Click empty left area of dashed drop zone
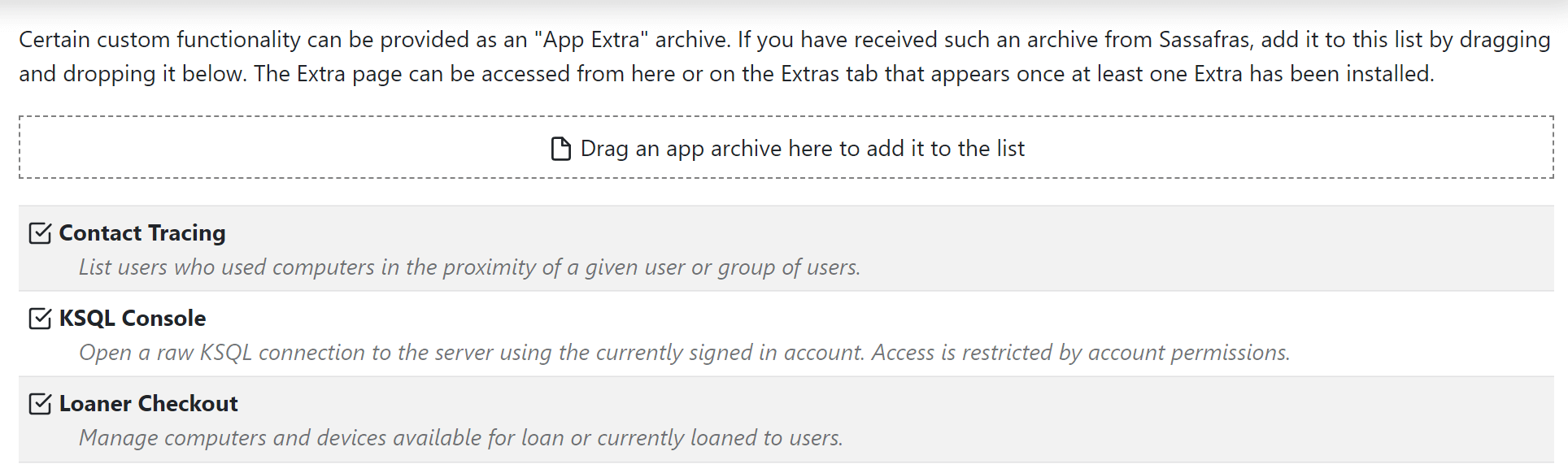Screen dimensions: 1568x473 244,148
